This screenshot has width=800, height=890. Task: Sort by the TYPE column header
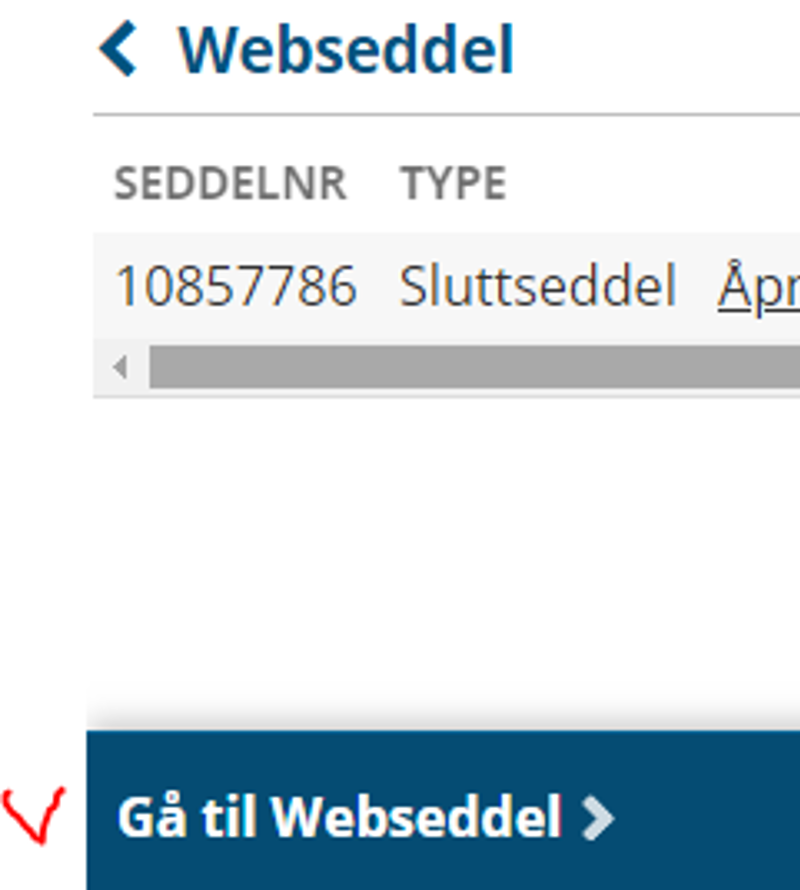(453, 183)
